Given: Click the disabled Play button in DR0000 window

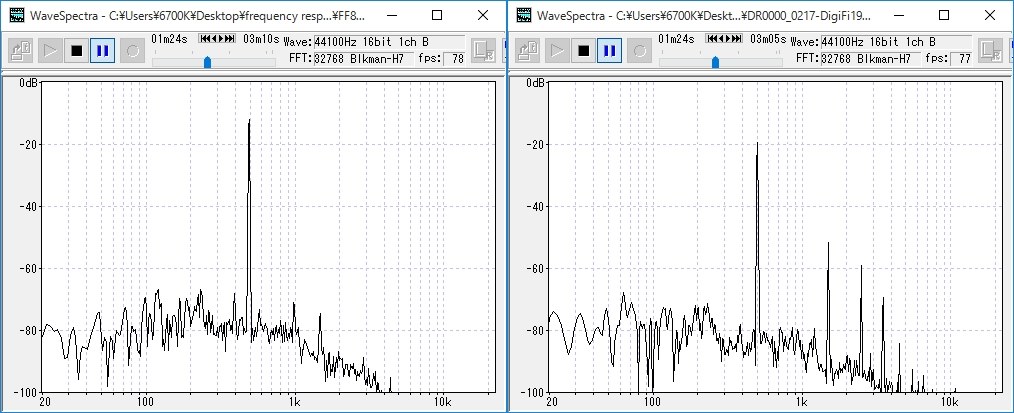Looking at the screenshot, I should (x=558, y=50).
